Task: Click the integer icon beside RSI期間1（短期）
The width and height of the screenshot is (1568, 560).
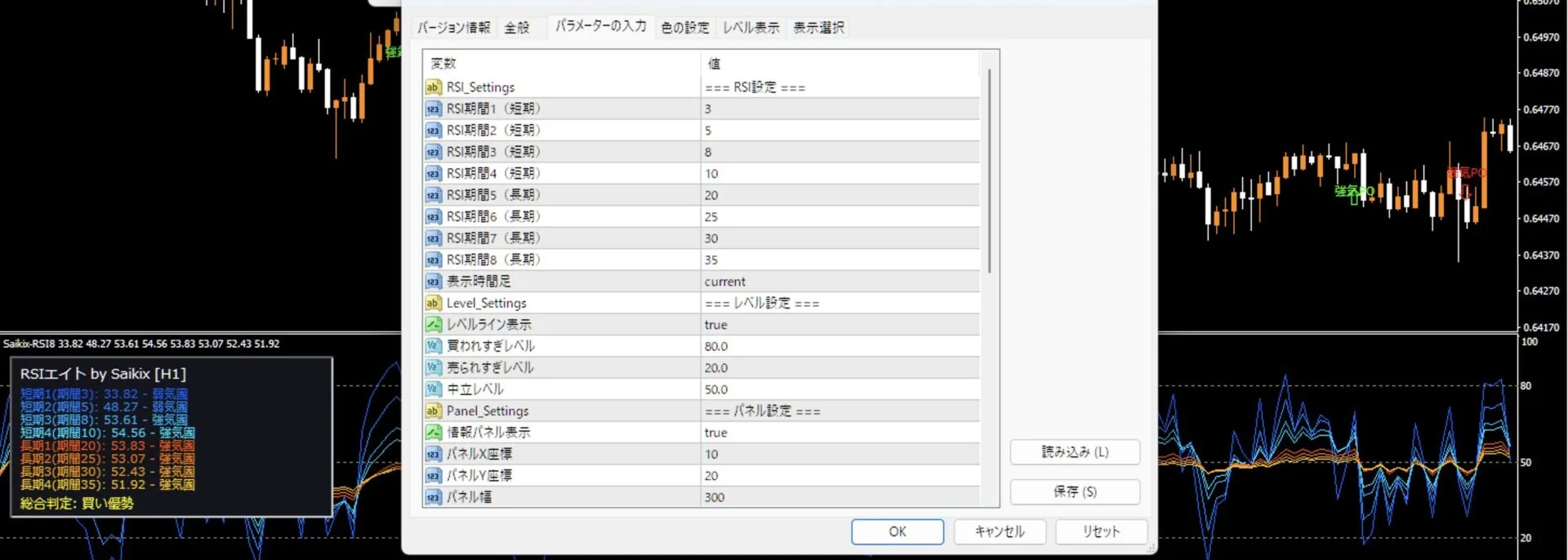Action: point(433,109)
